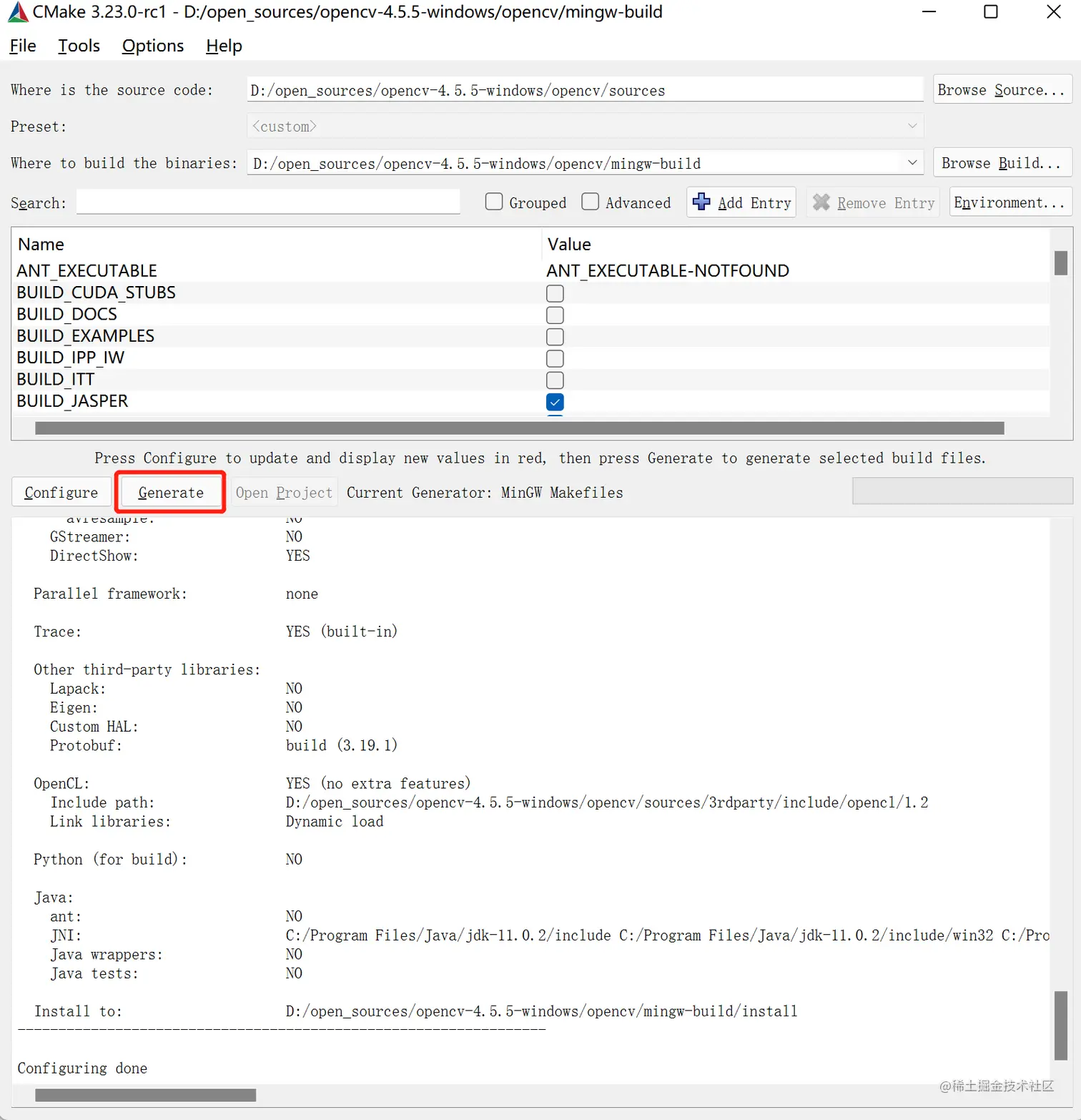The height and width of the screenshot is (1120, 1081).
Task: Select the BUILD_JASPER entry name
Action: pyautogui.click(x=72, y=401)
